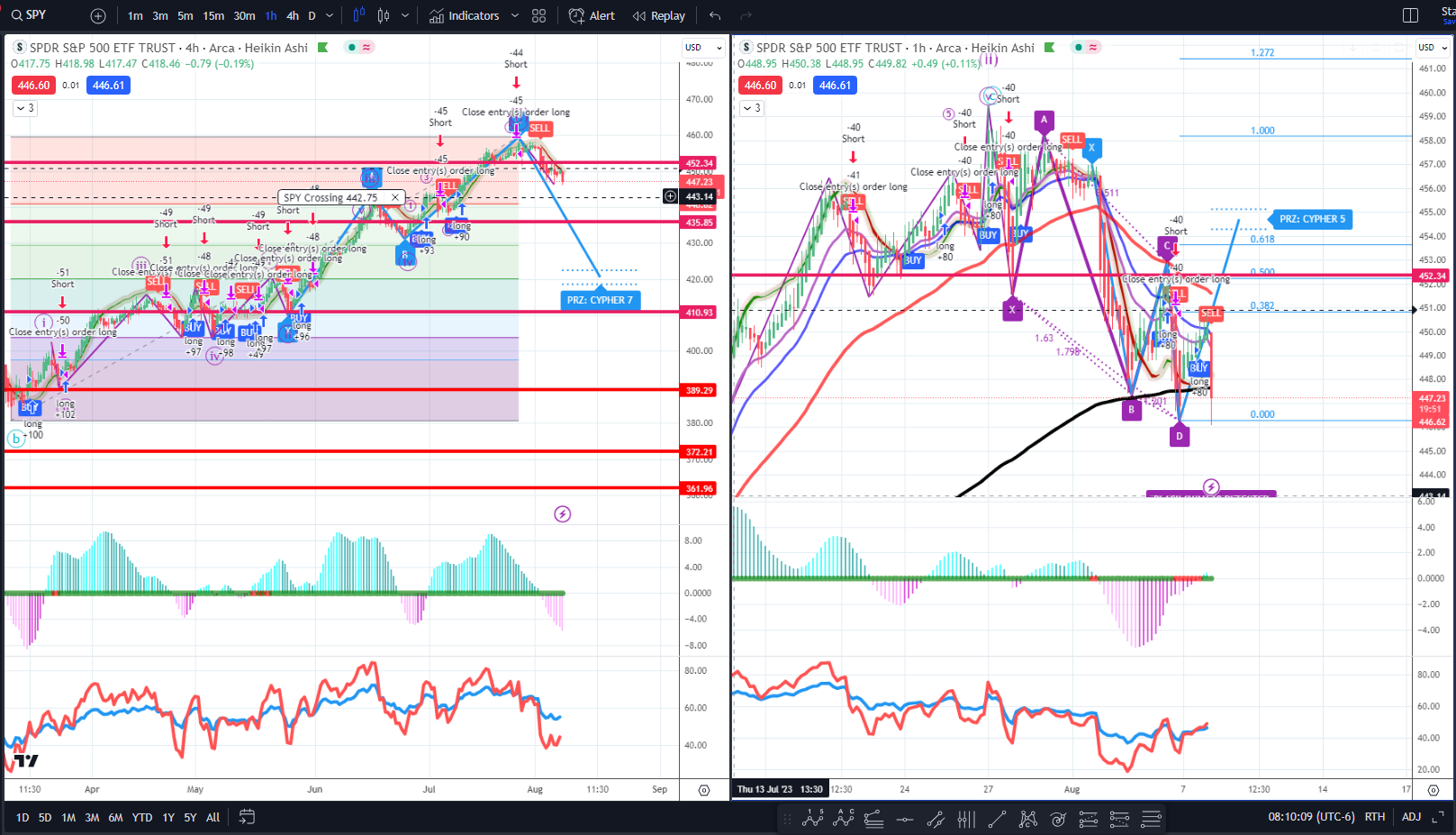Click the candlestick chart type icon
This screenshot has width=1456, height=835.
coord(384,15)
